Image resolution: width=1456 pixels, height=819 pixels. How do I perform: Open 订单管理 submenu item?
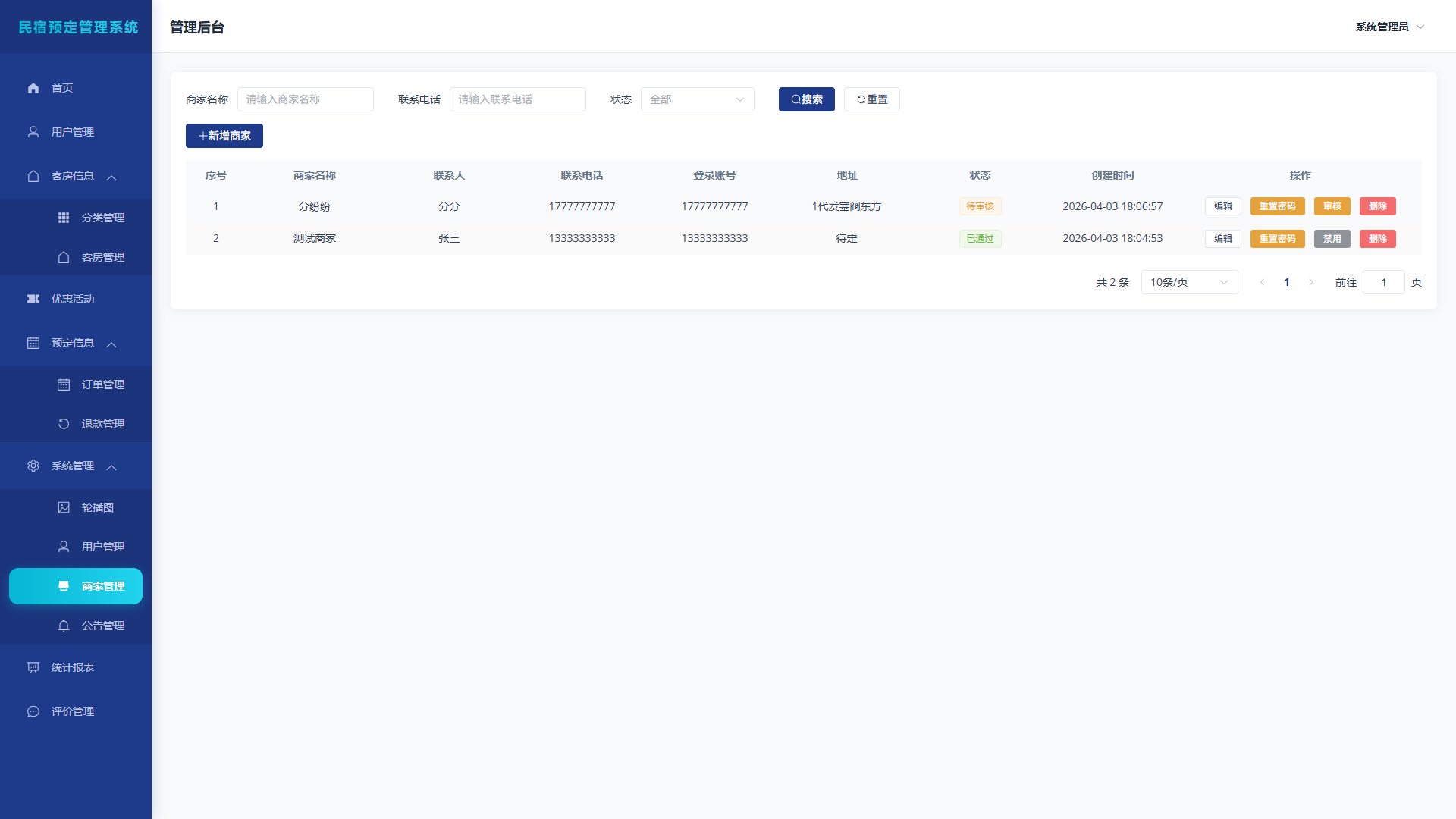tap(76, 384)
